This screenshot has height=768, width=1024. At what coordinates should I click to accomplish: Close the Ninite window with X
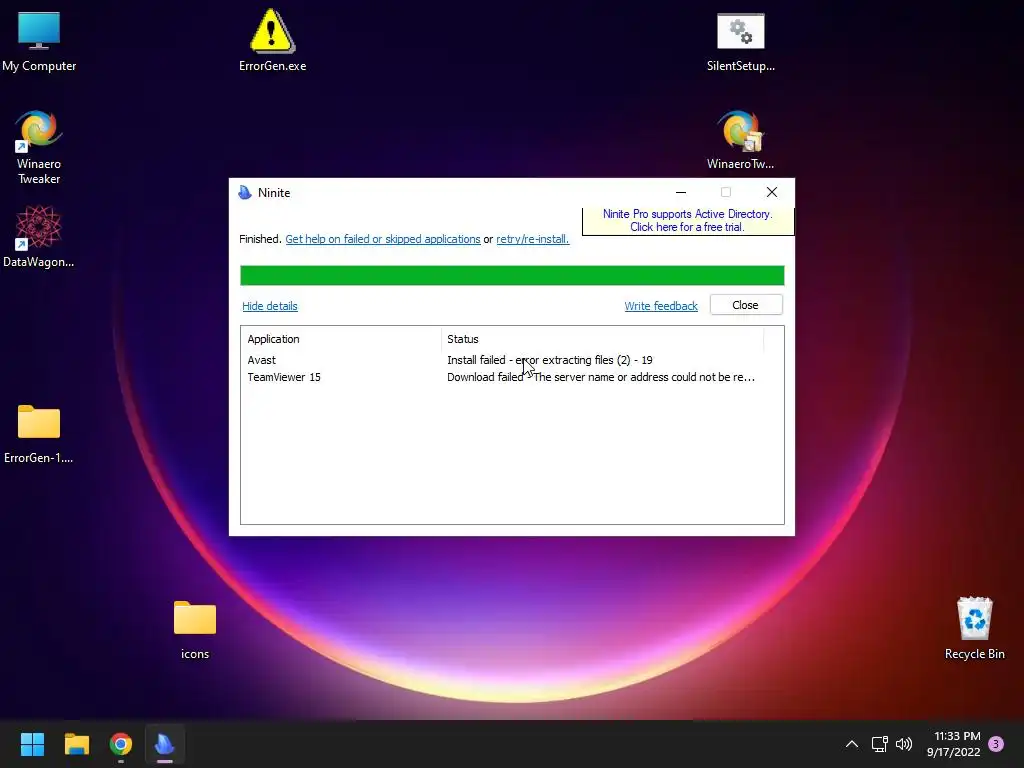772,192
